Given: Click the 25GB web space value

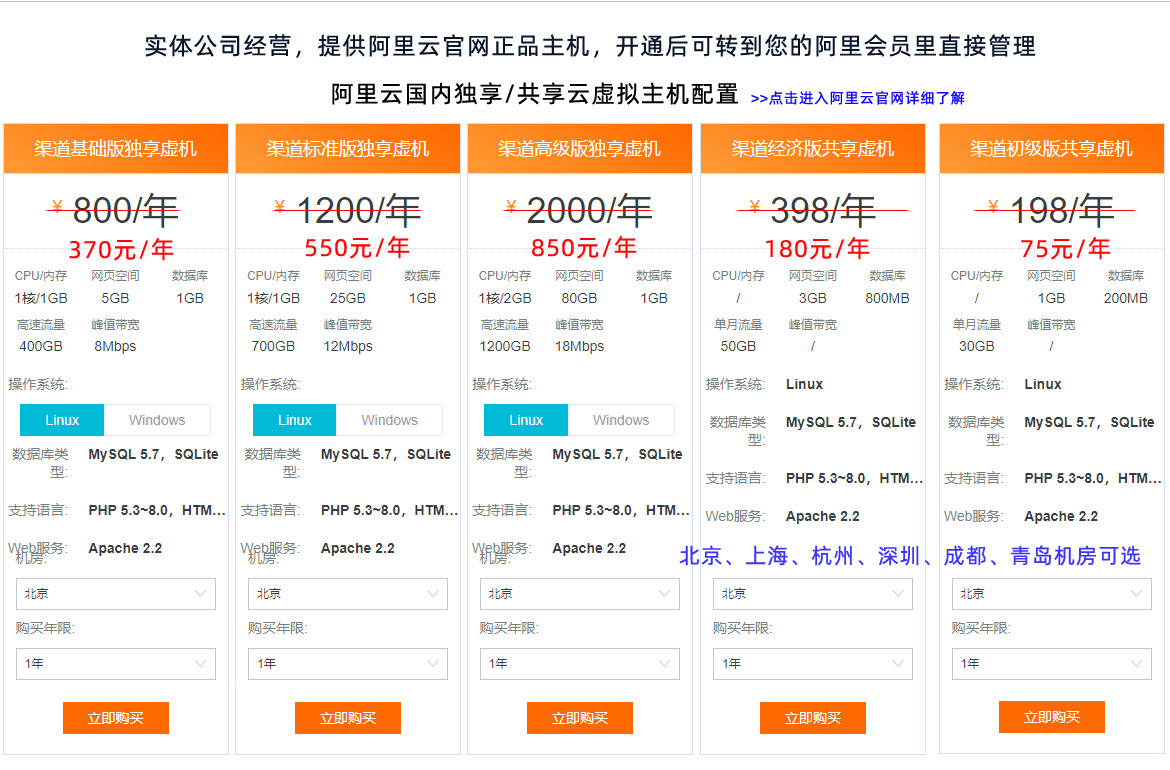Looking at the screenshot, I should coord(348,298).
